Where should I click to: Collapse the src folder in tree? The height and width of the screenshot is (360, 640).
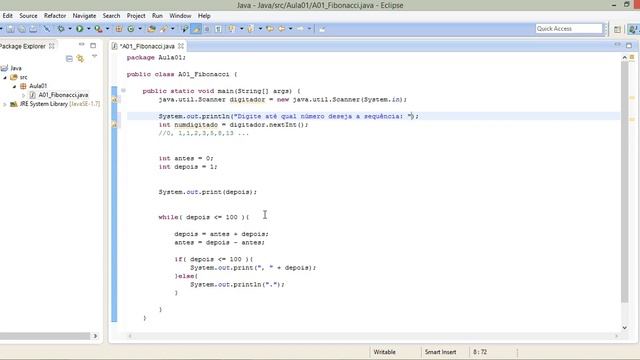click(x=5, y=77)
